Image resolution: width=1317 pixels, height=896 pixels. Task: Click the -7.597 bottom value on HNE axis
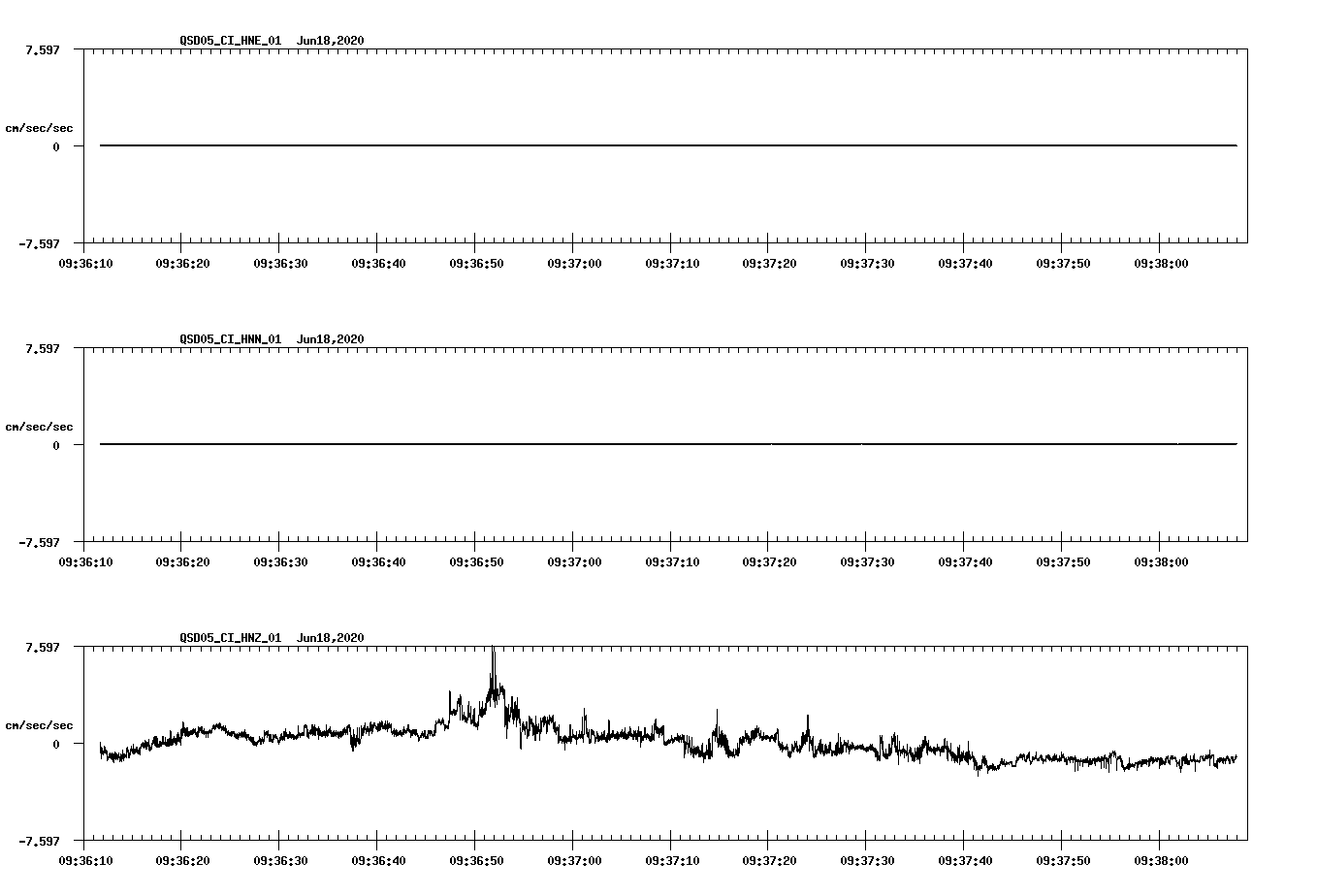(x=39, y=243)
